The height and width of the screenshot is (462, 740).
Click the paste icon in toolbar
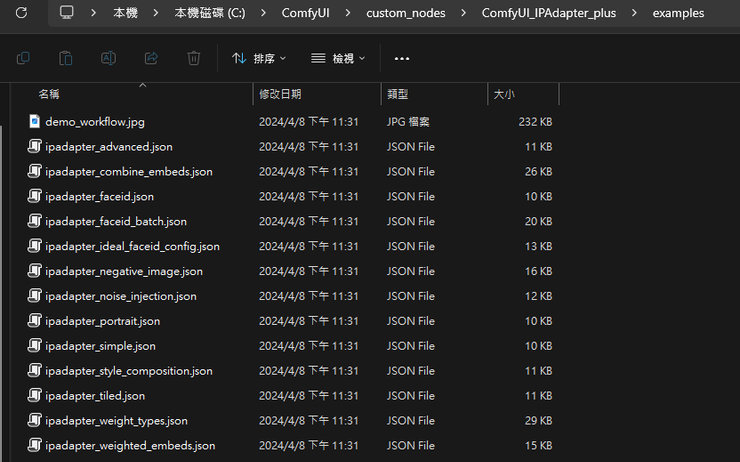[x=66, y=59]
